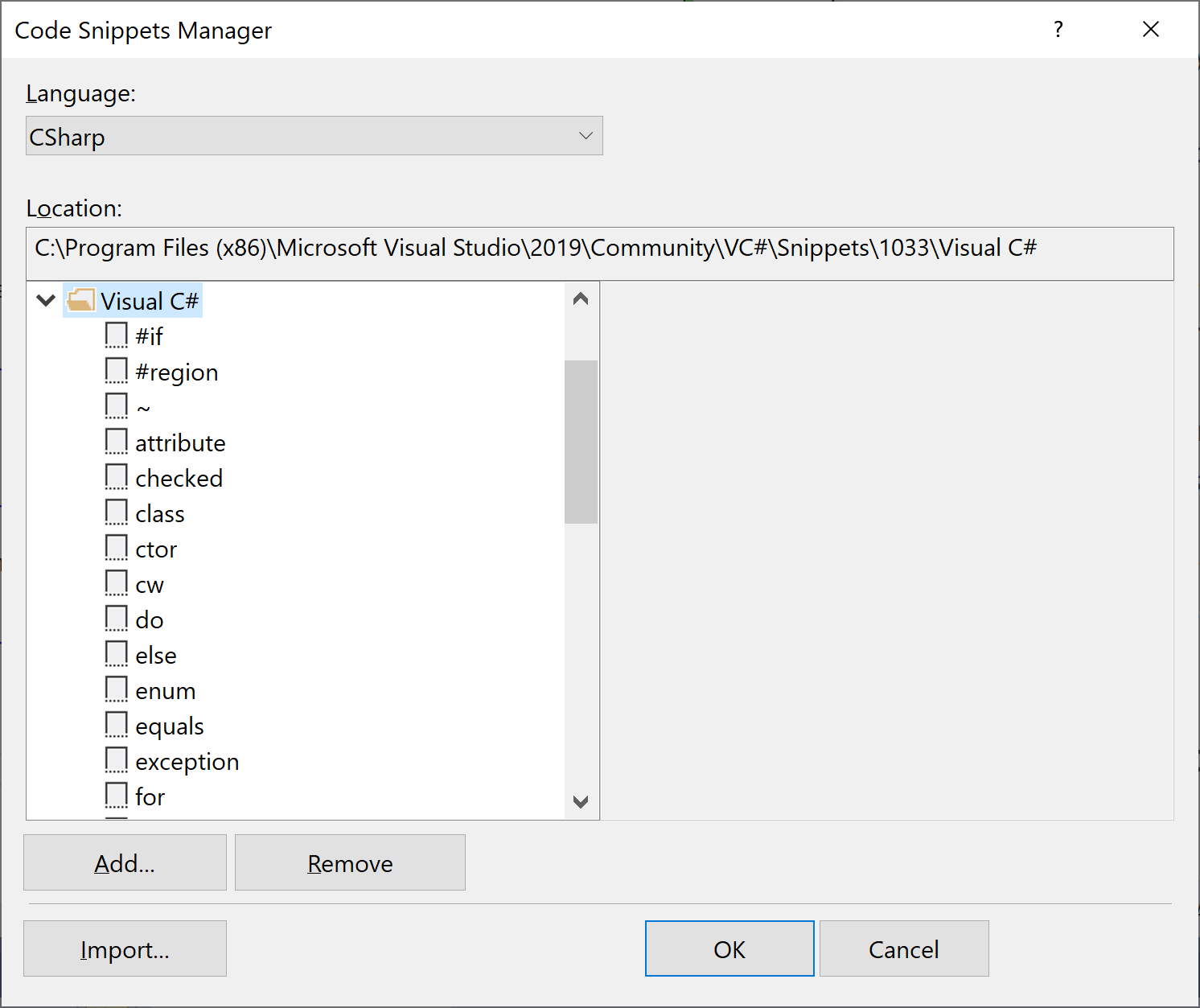Select the equals snippet text

(x=170, y=726)
